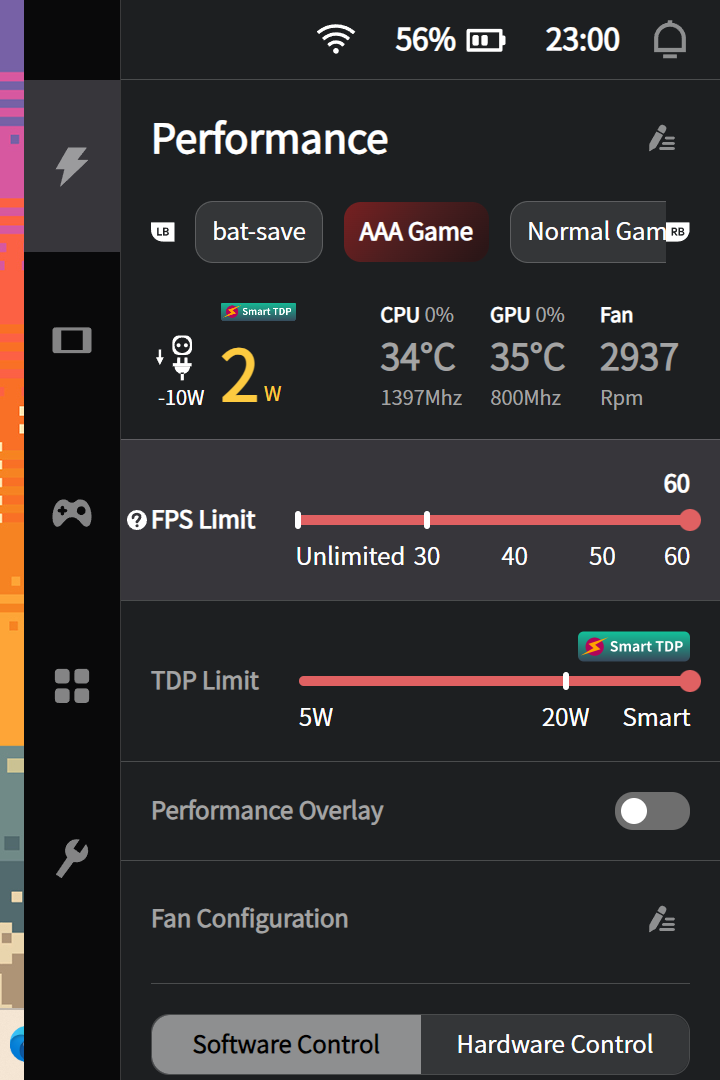Click the battery status icon

(x=486, y=41)
